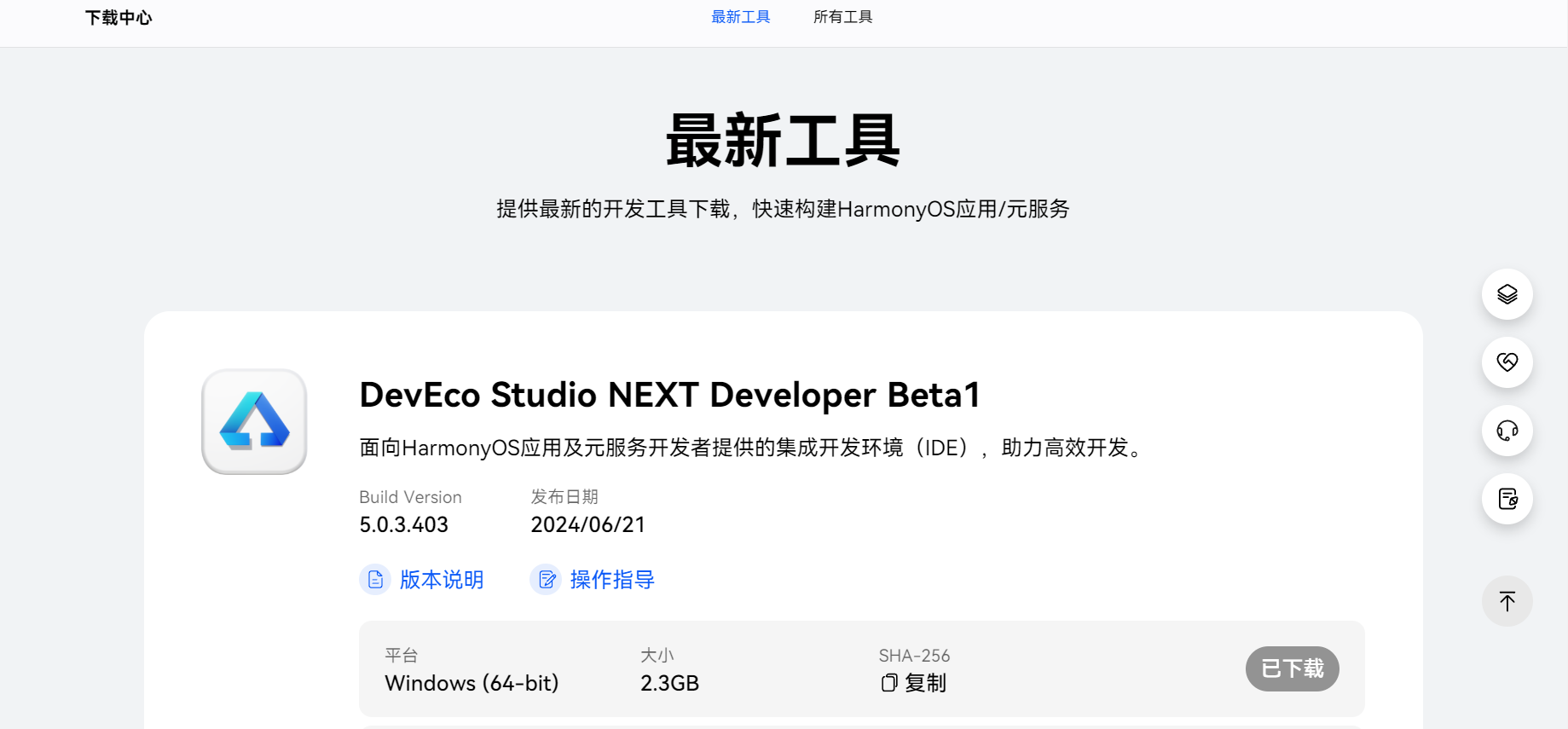Click release date 2024/06/21

coord(588,524)
